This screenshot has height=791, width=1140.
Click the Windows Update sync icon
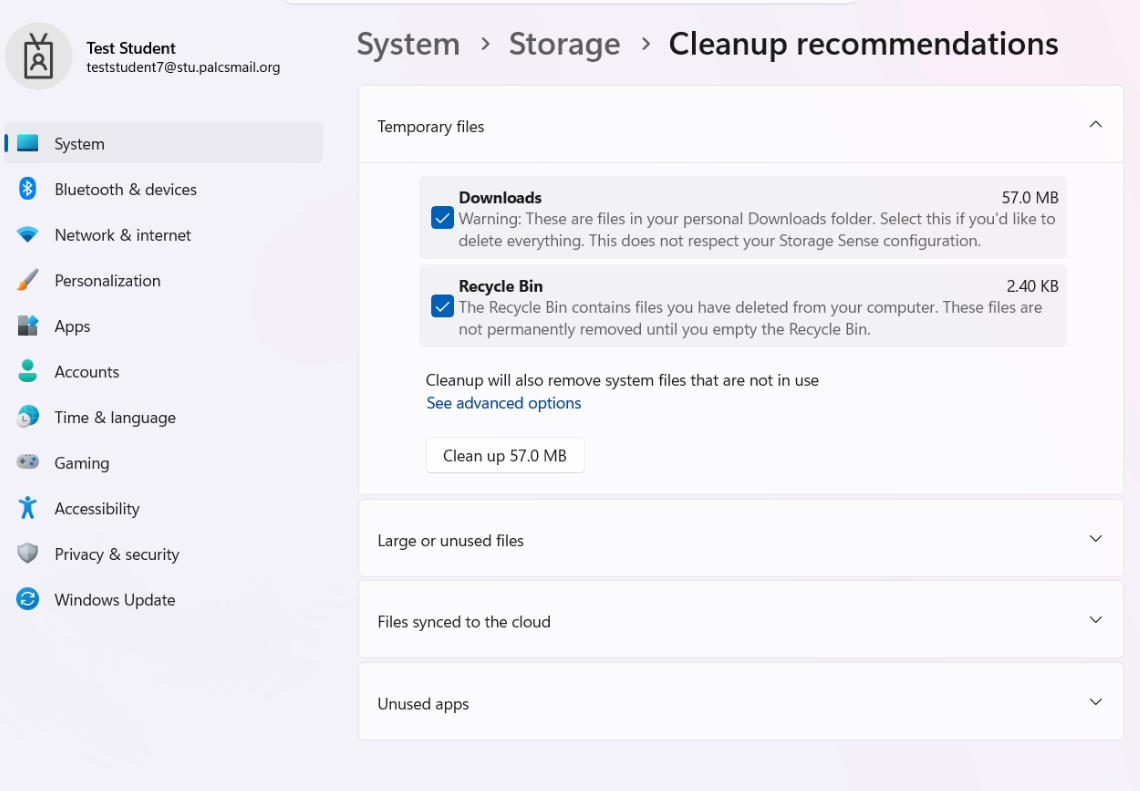28,600
